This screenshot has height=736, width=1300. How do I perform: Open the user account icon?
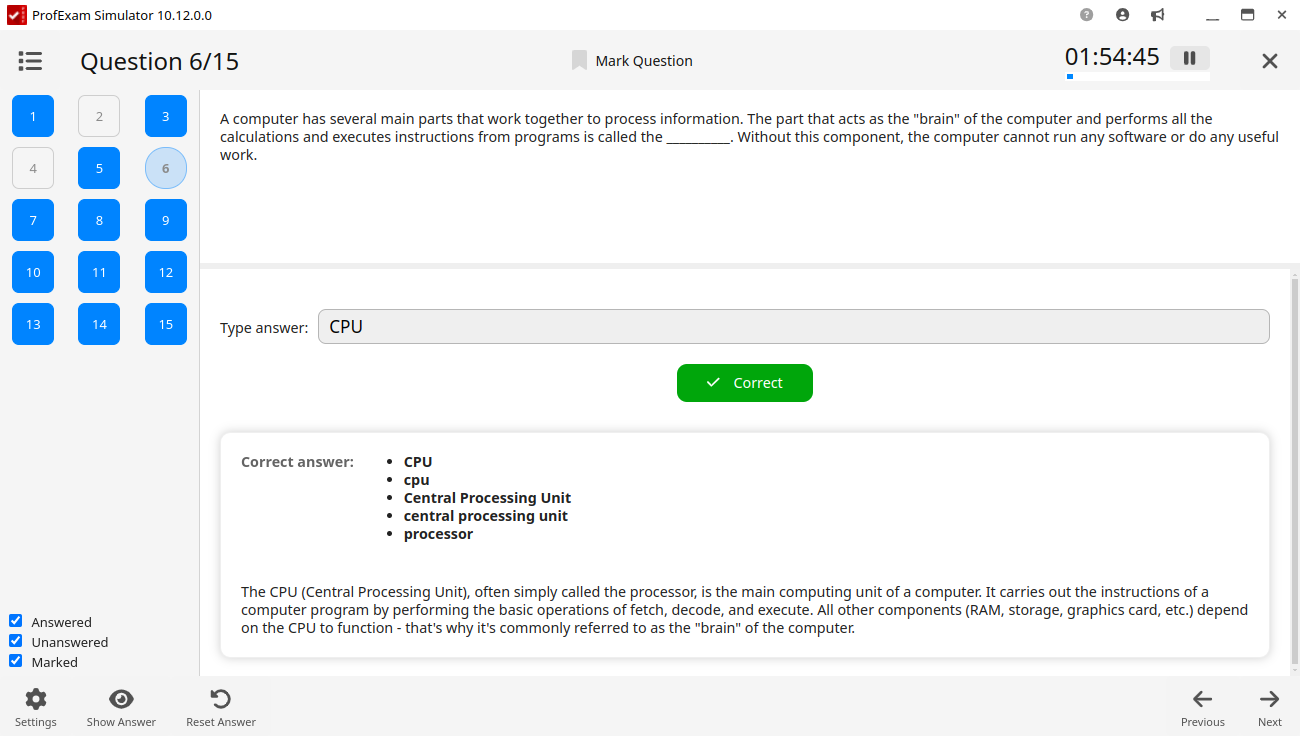coord(1122,15)
